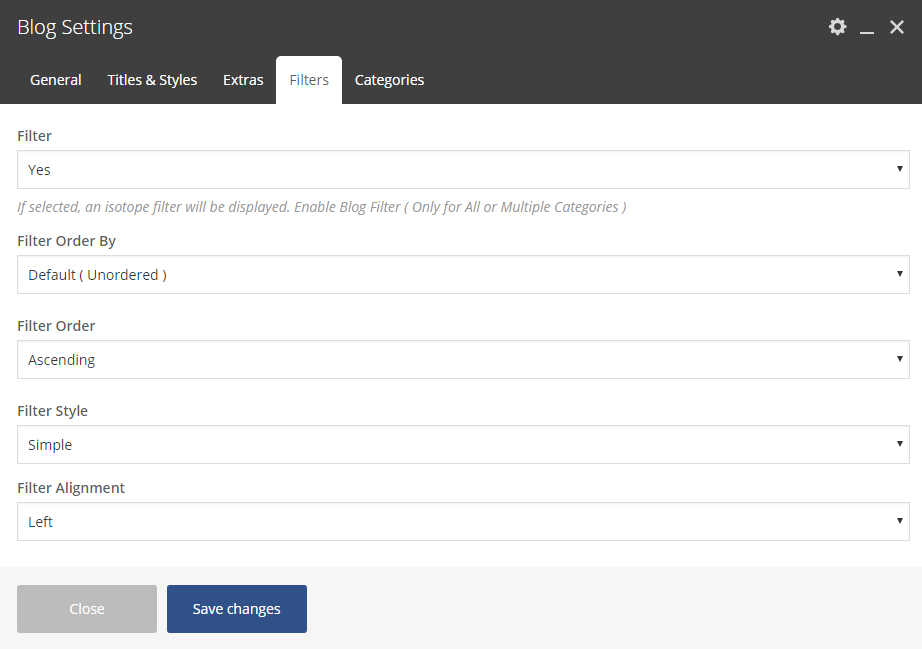Screen dimensions: 922x649
Task: Click the isotope filter help description text
Action: [x=322, y=207]
